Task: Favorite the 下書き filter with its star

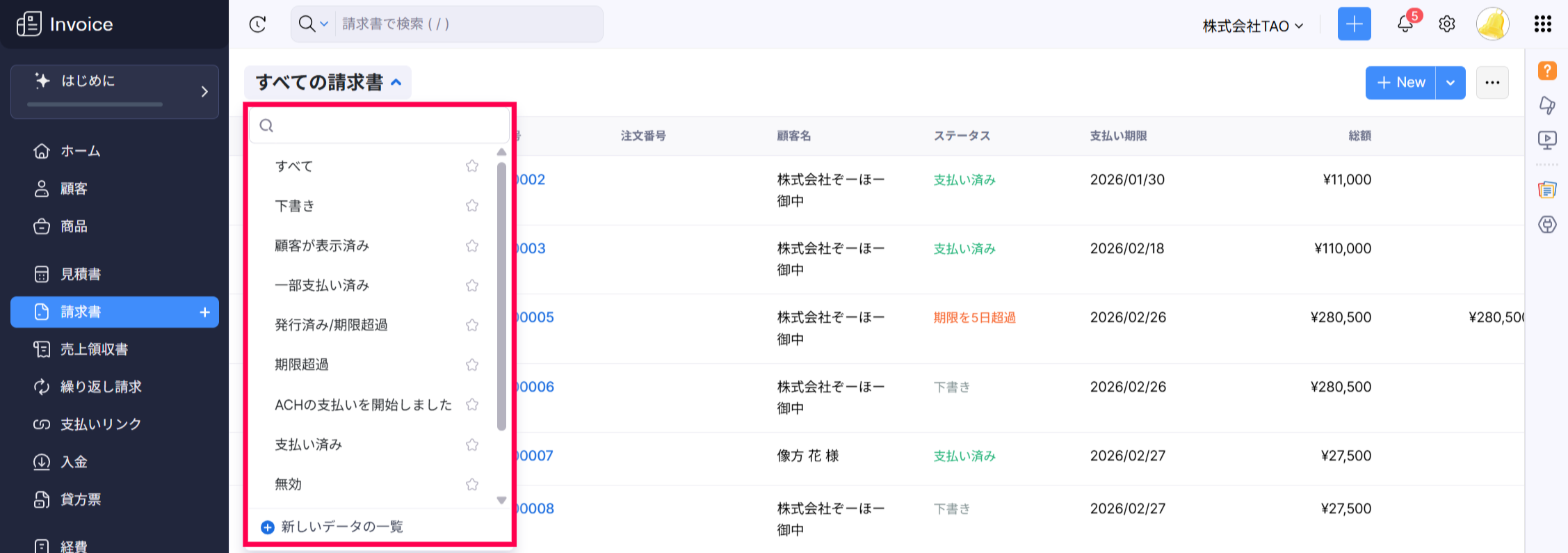Action: (472, 206)
